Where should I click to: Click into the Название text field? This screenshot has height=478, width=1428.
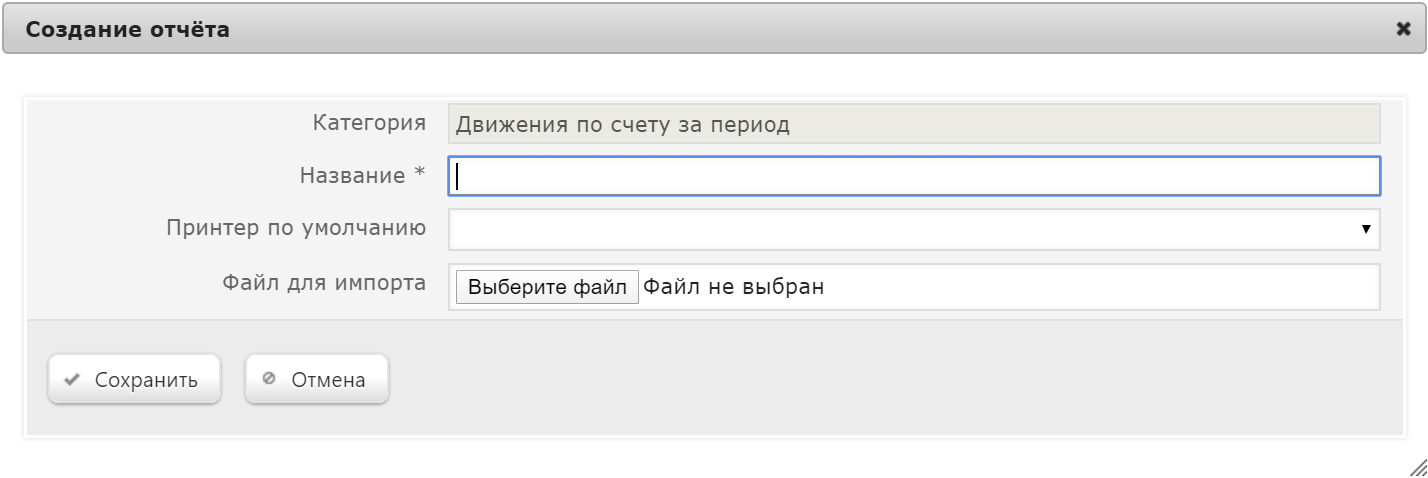coord(914,176)
